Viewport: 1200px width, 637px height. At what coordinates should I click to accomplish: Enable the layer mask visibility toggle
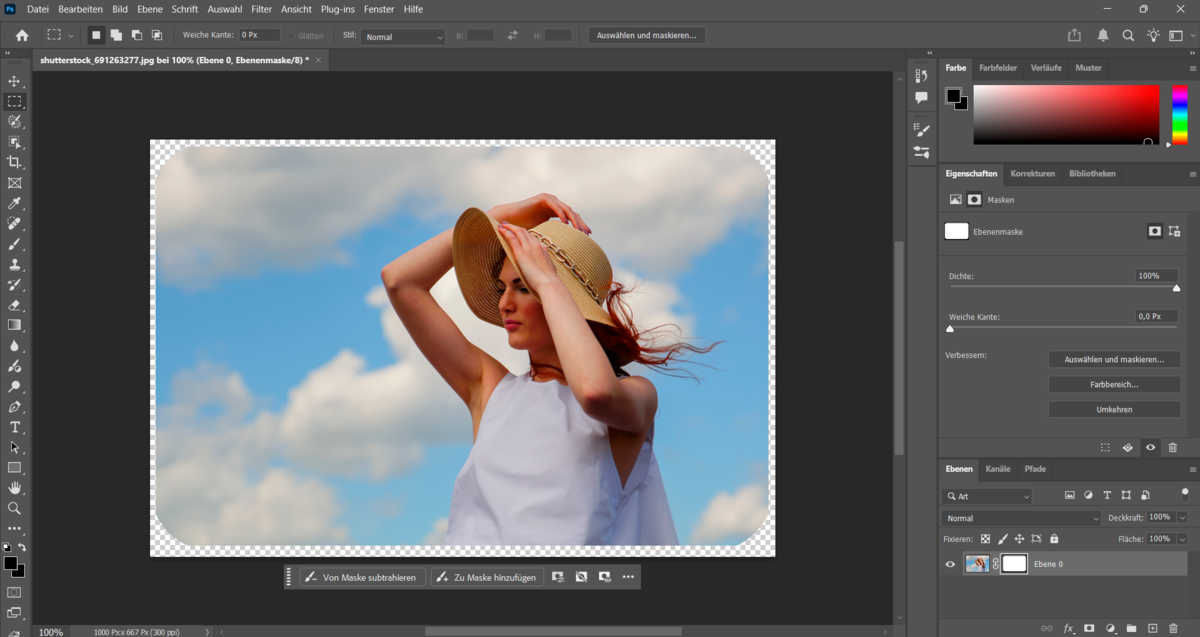(x=1150, y=448)
